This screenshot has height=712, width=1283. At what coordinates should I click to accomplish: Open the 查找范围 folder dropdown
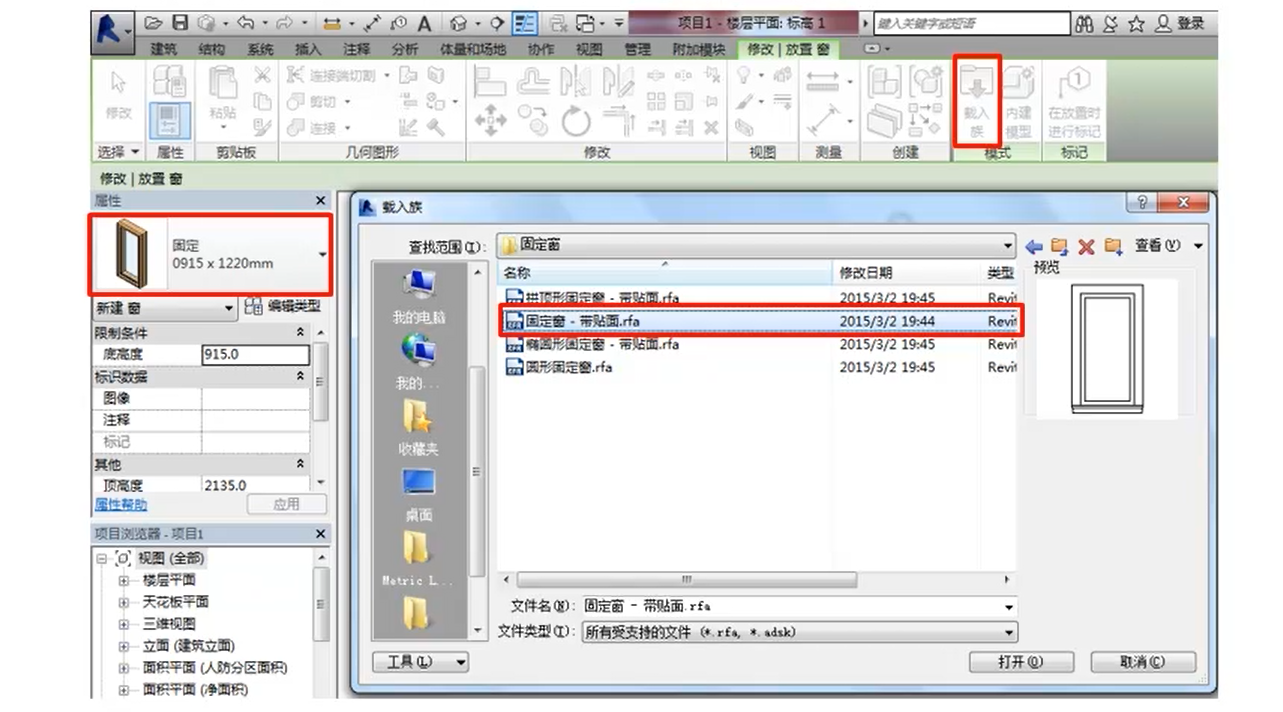coord(1008,245)
